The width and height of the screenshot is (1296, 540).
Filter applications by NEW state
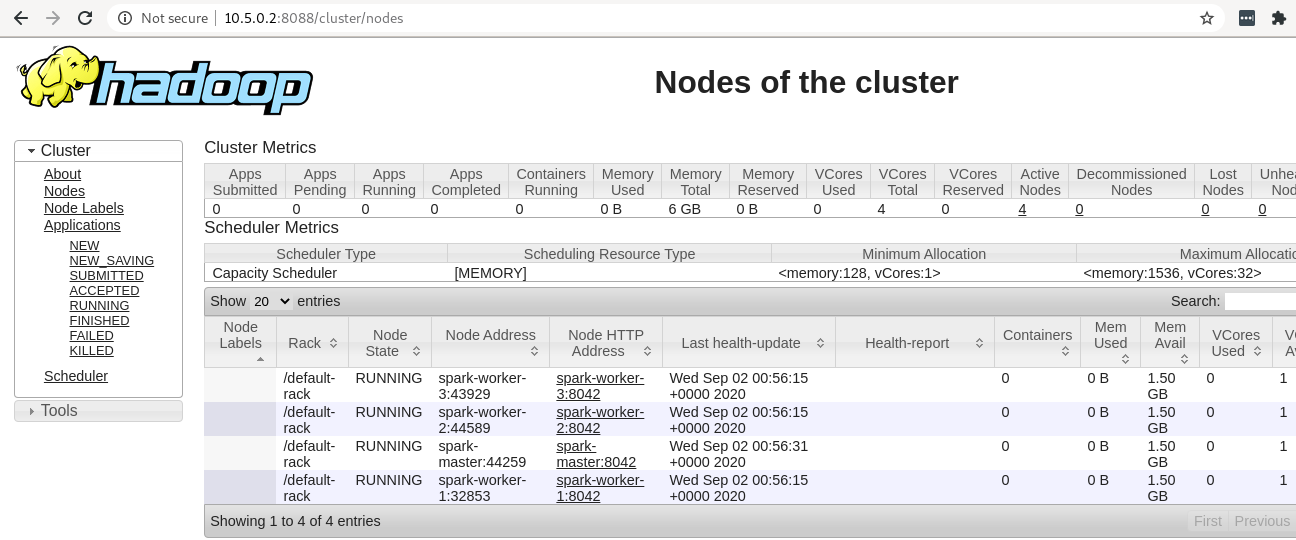tap(84, 246)
